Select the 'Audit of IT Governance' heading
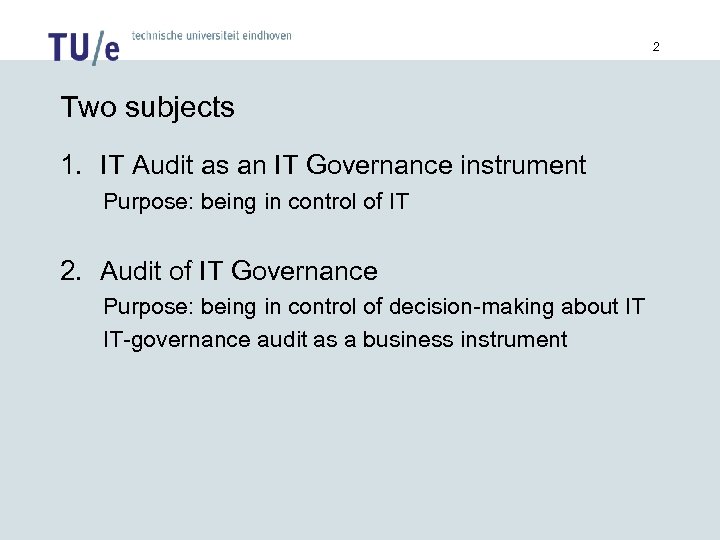This screenshot has height=540, width=720. pos(239,271)
